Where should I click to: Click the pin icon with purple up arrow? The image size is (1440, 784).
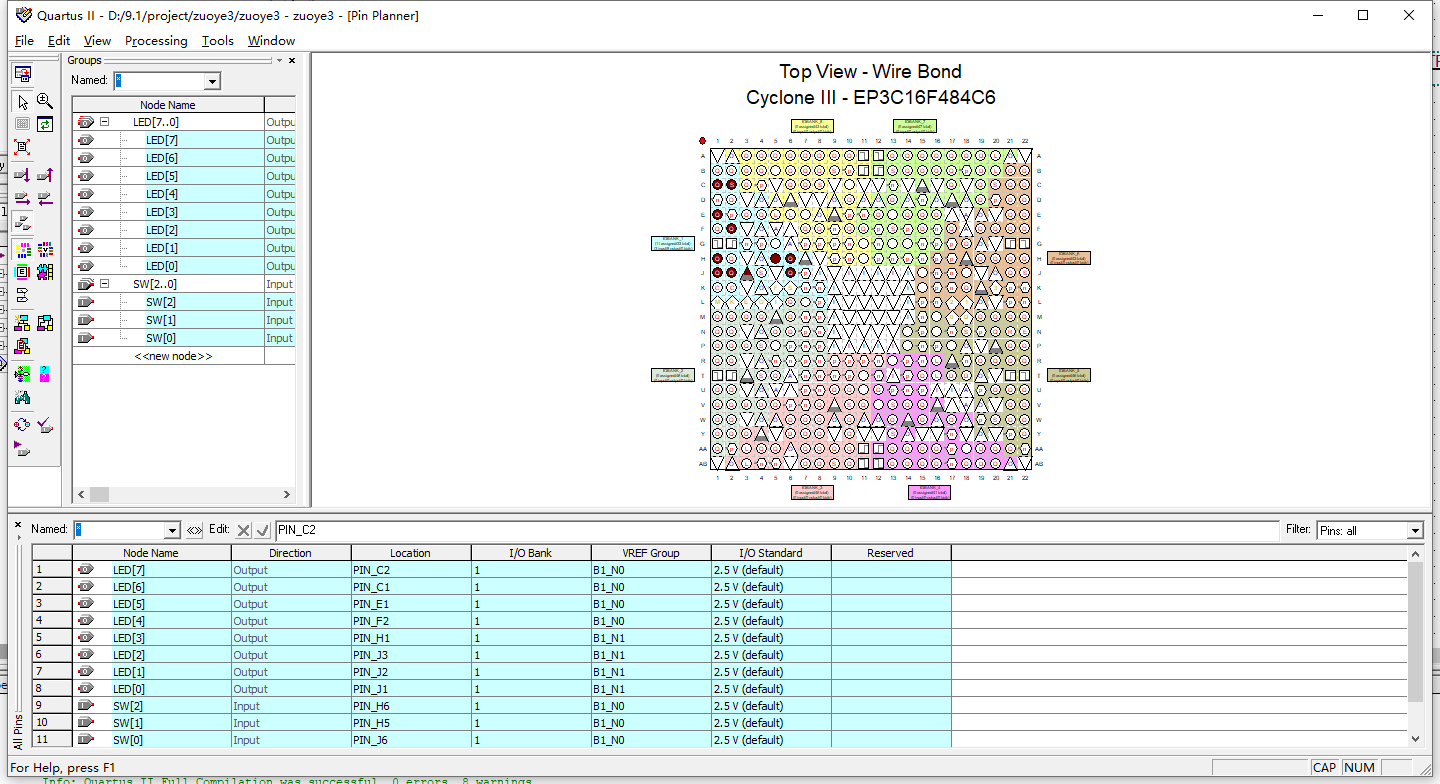pos(45,175)
